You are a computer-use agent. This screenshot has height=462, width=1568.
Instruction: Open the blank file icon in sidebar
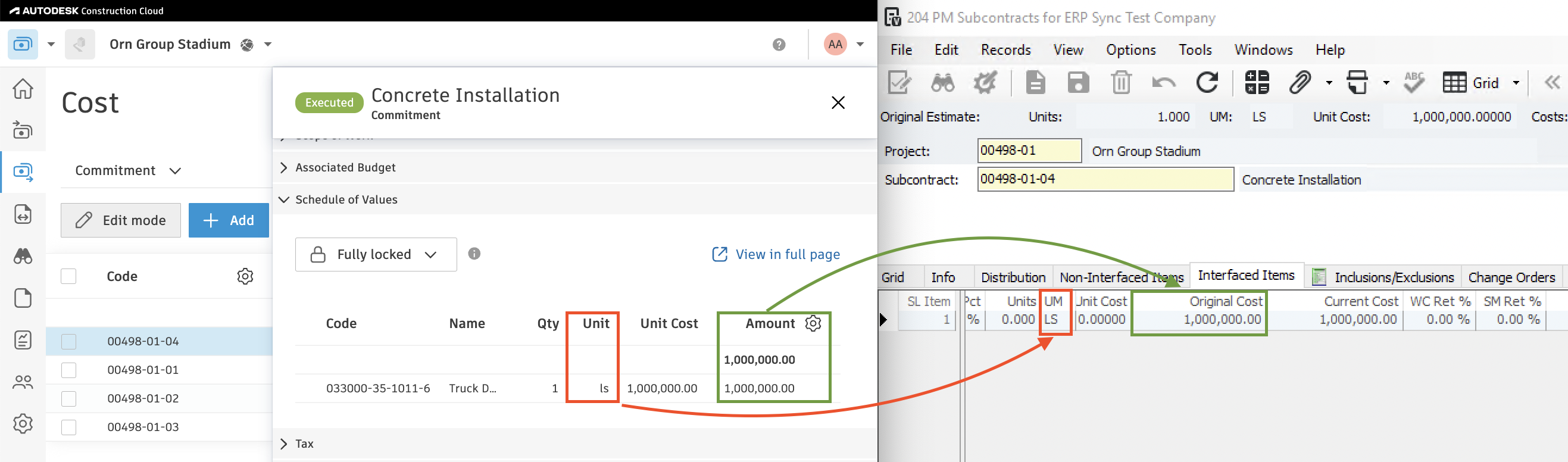point(23,298)
